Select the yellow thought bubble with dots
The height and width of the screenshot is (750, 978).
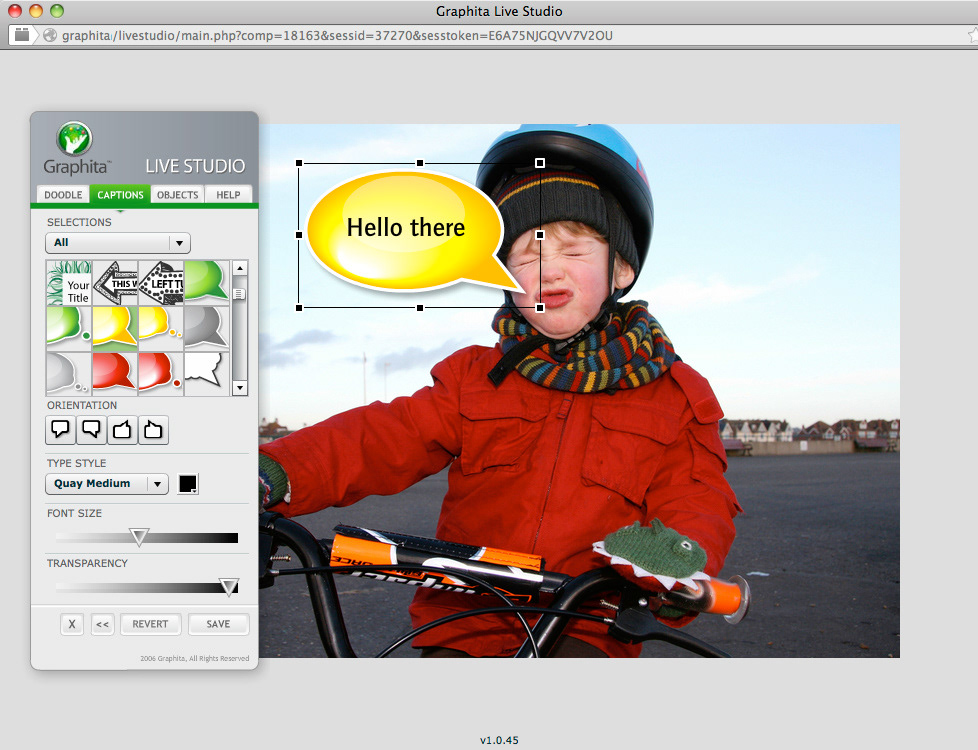161,328
